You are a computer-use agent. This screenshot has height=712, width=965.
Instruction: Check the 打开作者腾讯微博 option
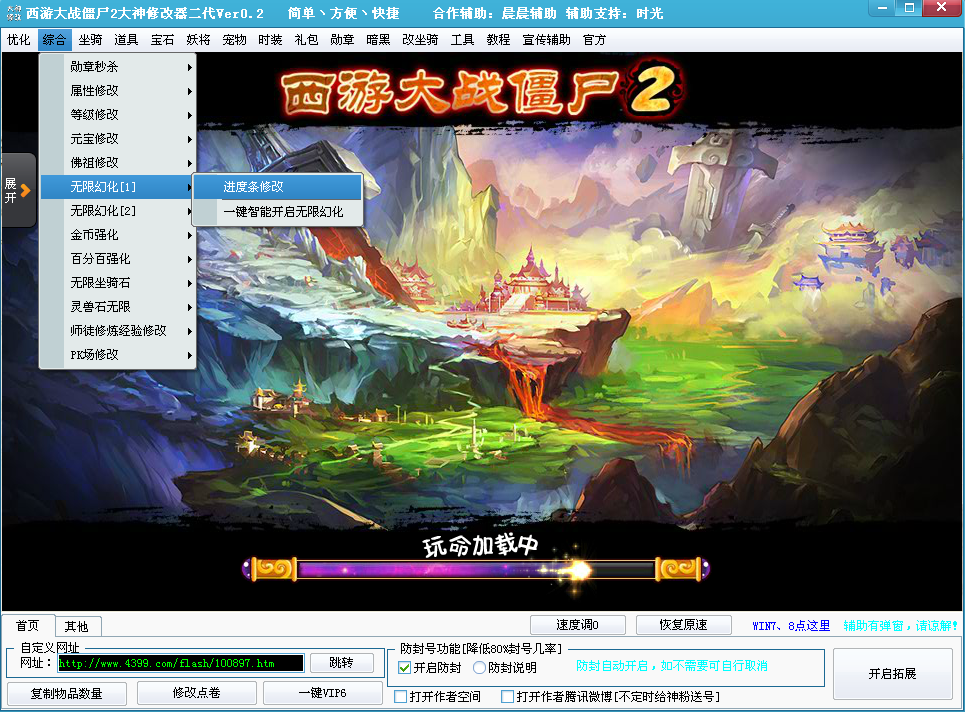coord(508,697)
